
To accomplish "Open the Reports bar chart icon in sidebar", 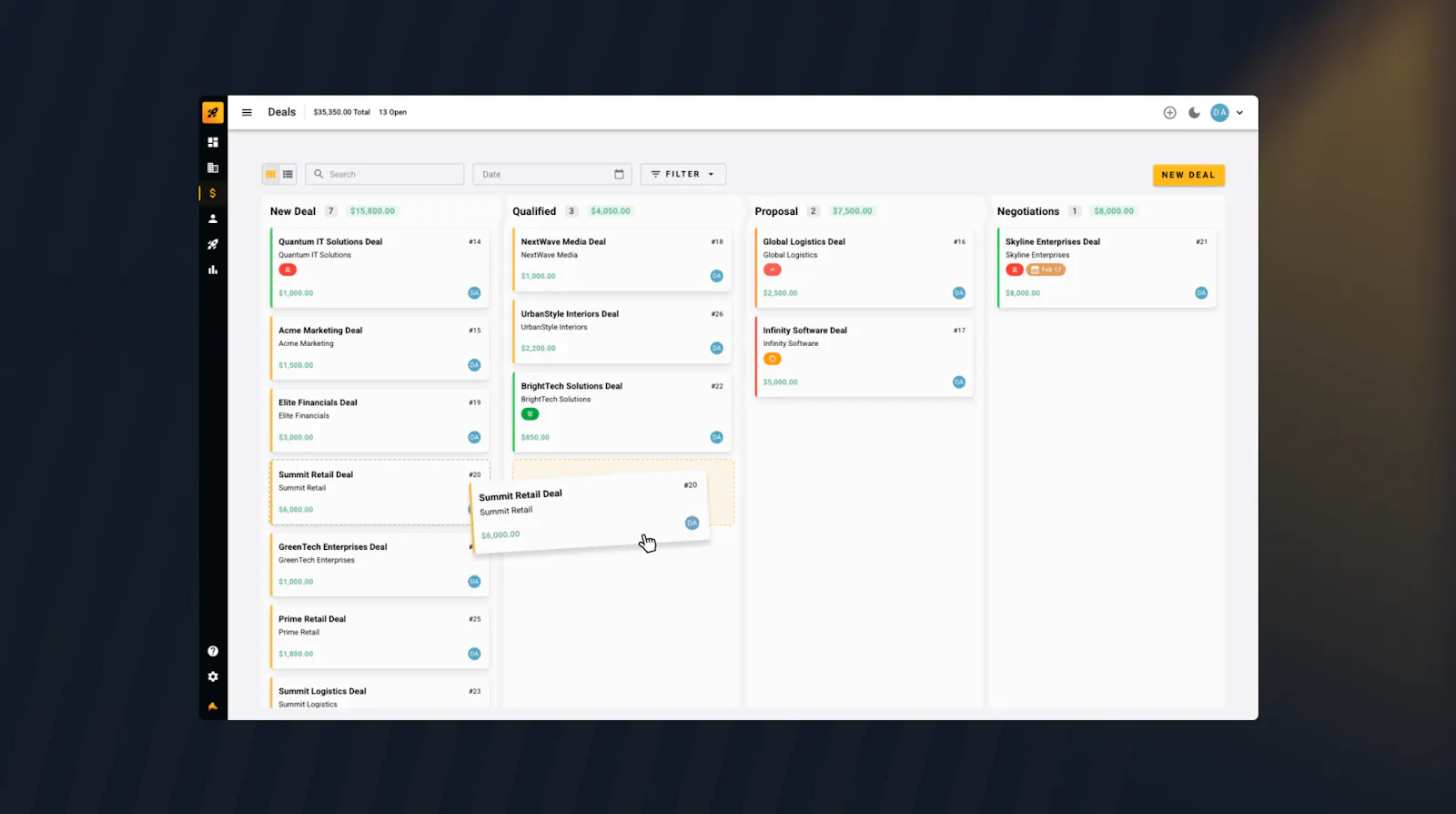I will (213, 270).
